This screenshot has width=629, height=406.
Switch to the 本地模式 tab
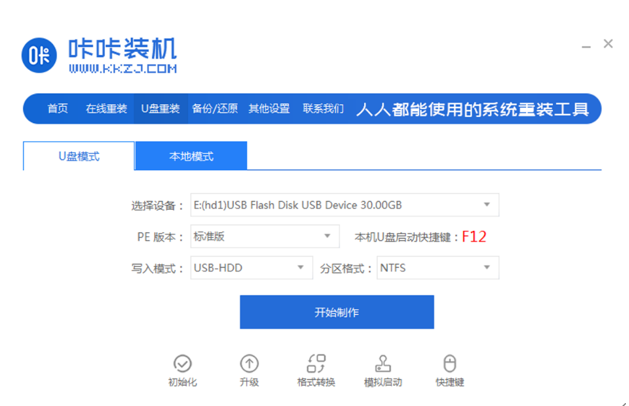tap(191, 156)
